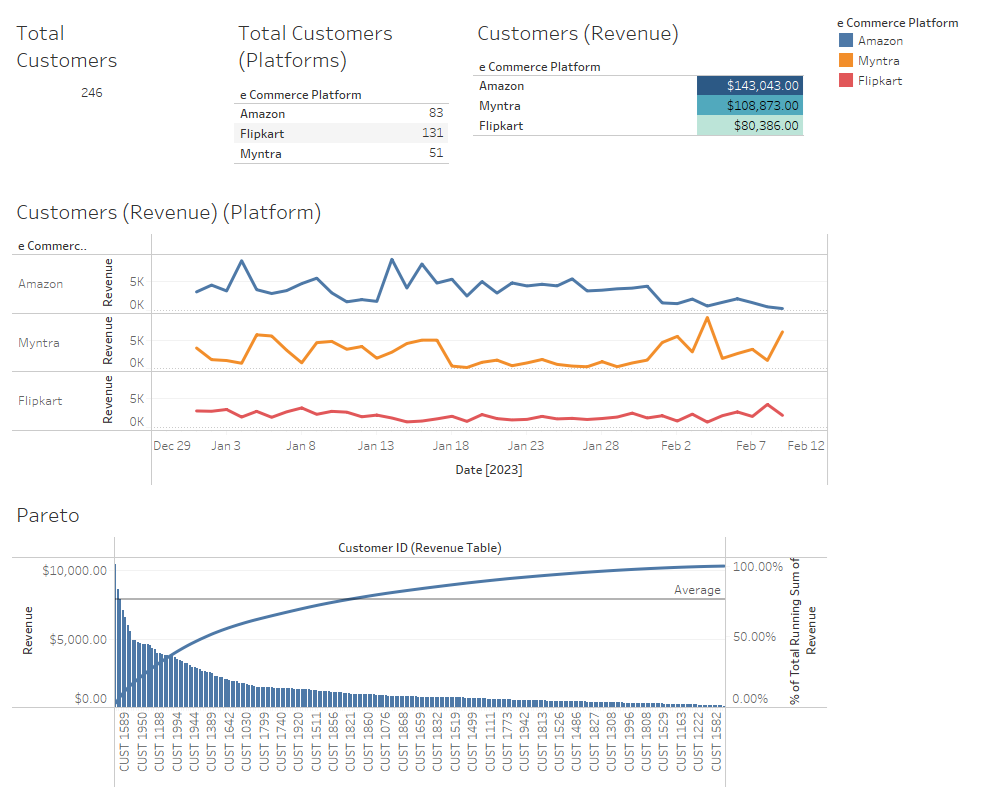
Task: Click the tallest first bar in Pareto chart
Action: (x=115, y=635)
